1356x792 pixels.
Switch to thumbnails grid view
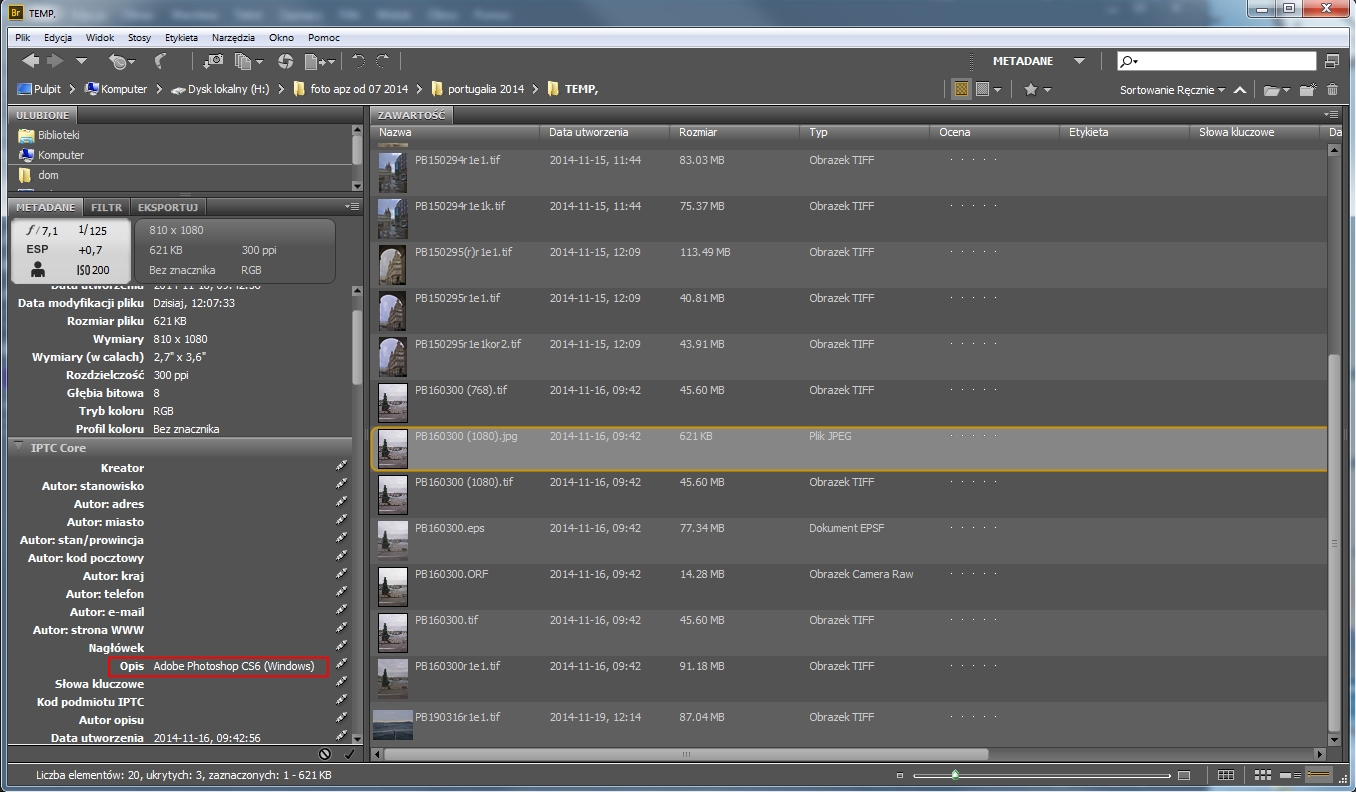pos(1262,775)
